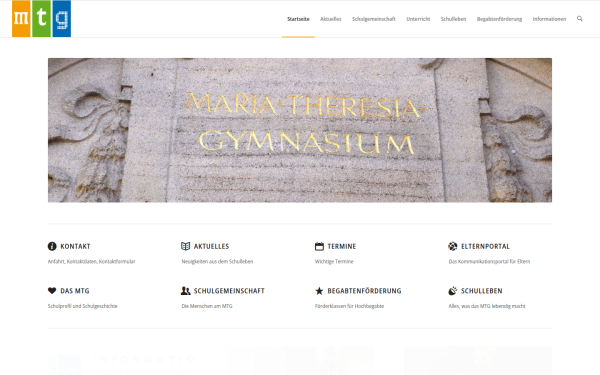Screen dimensions: 600x375
Task: Open the Informationen menu item
Action: coord(549,19)
